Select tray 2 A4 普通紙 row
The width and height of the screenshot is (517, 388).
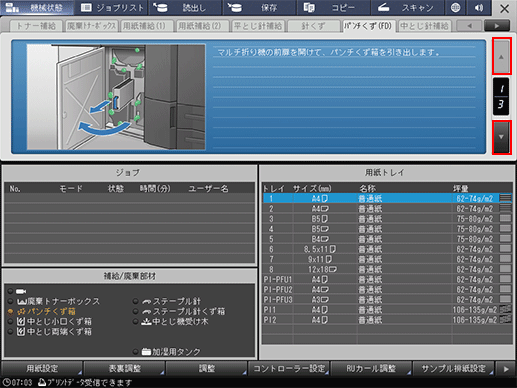point(387,209)
